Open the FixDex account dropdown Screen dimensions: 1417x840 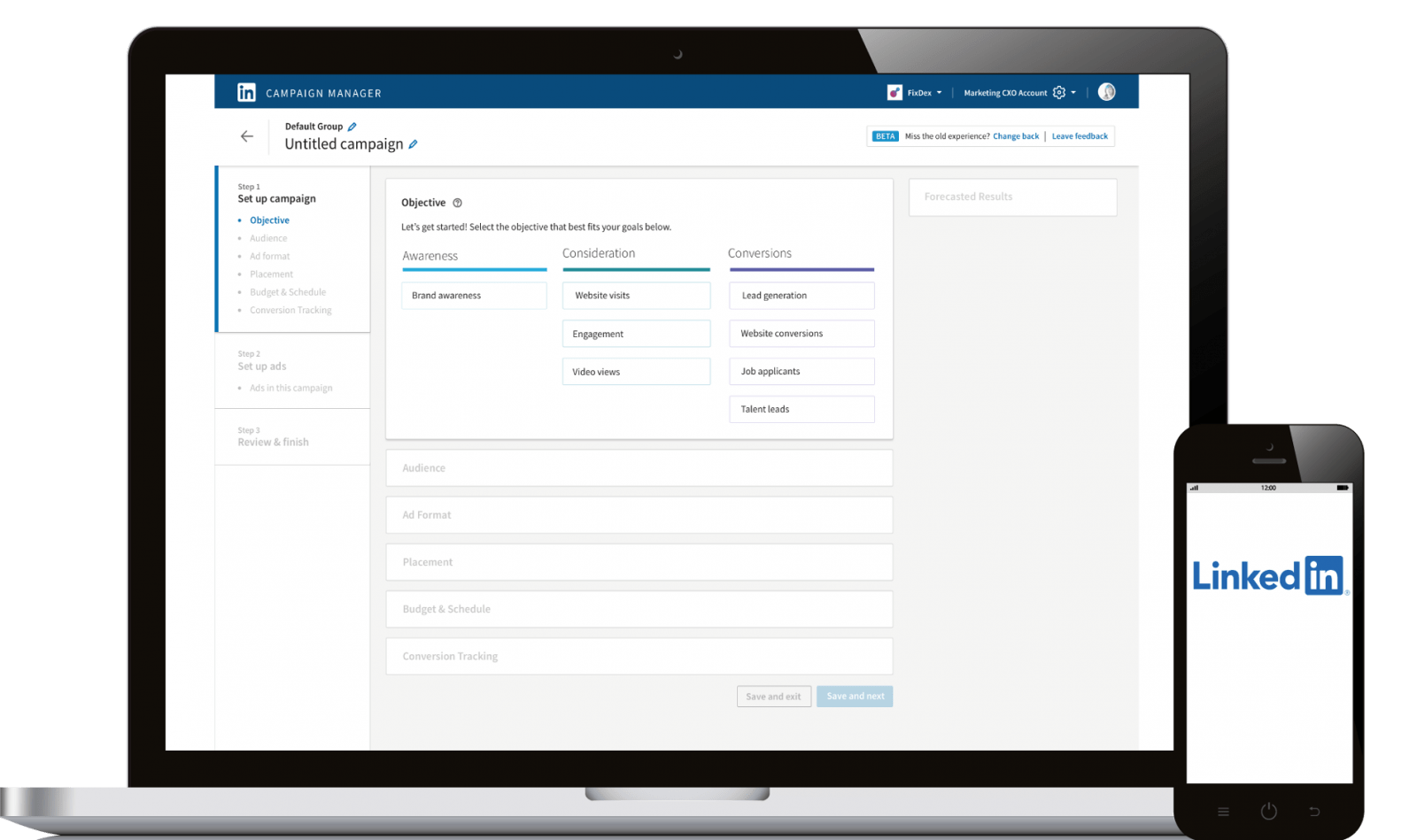939,93
